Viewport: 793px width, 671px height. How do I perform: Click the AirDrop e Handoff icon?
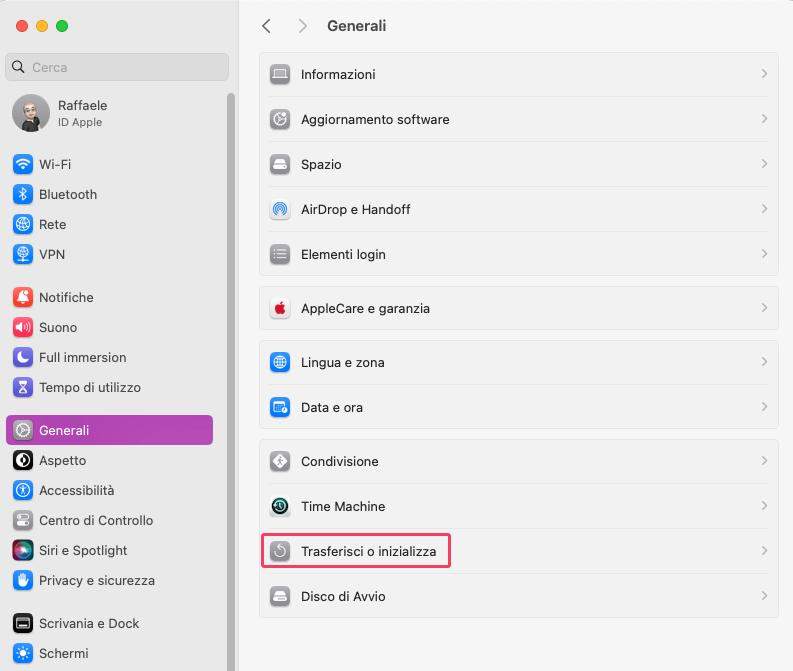tap(280, 209)
